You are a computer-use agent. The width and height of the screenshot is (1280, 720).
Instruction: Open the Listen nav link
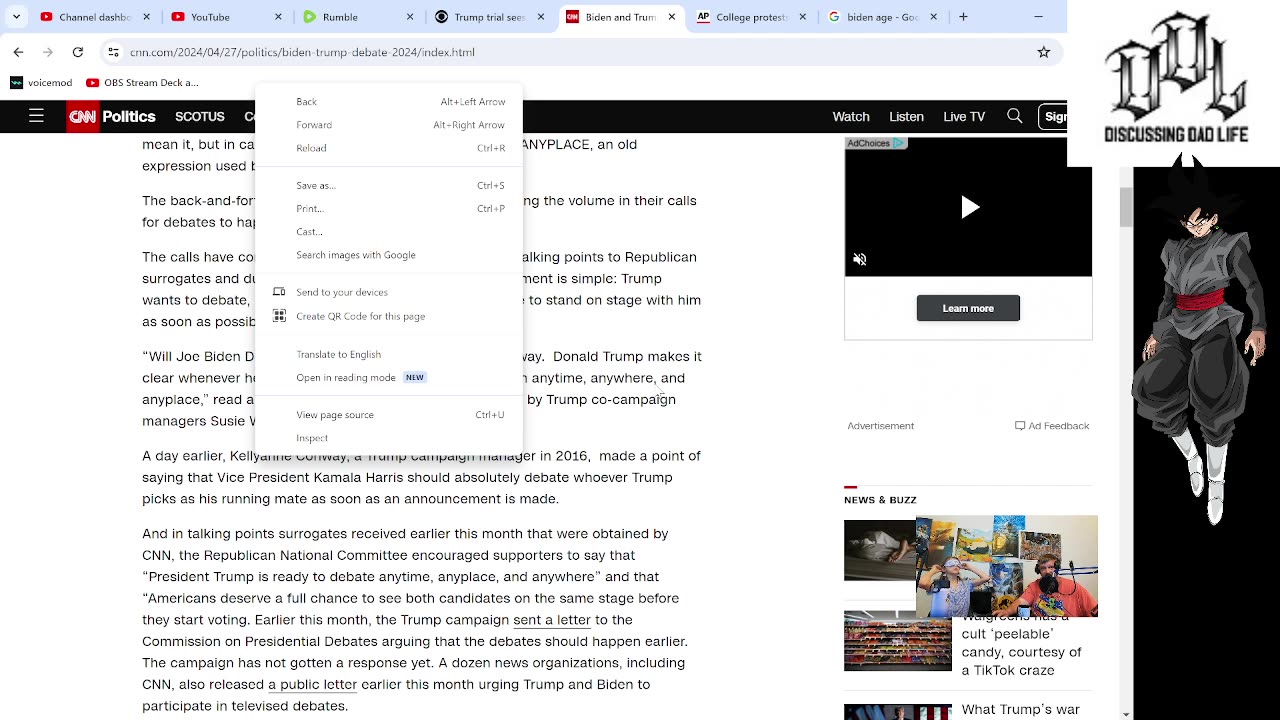pos(906,116)
